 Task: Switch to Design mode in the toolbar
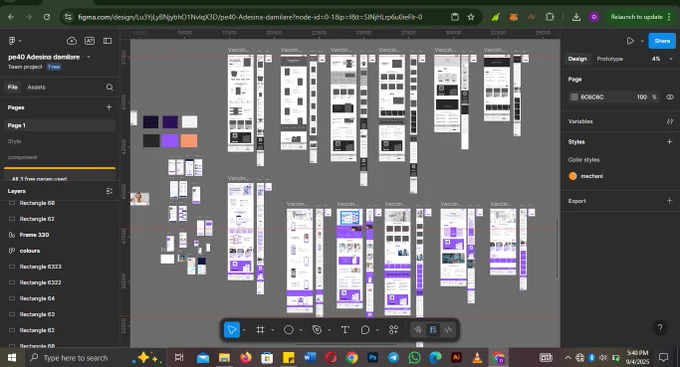pyautogui.click(x=433, y=330)
